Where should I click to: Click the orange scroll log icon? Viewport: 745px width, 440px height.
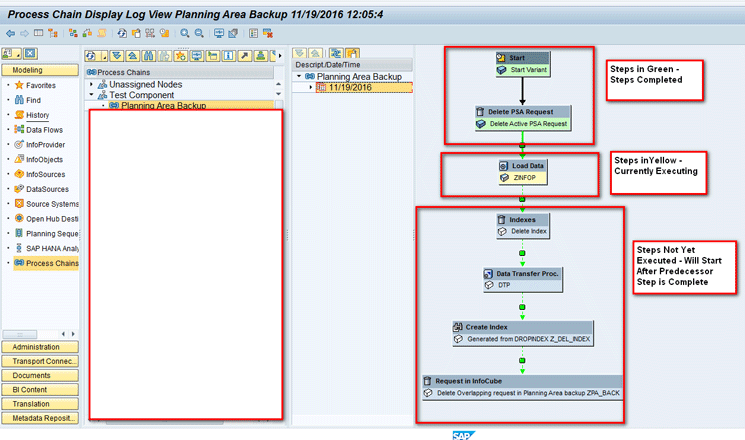101,33
